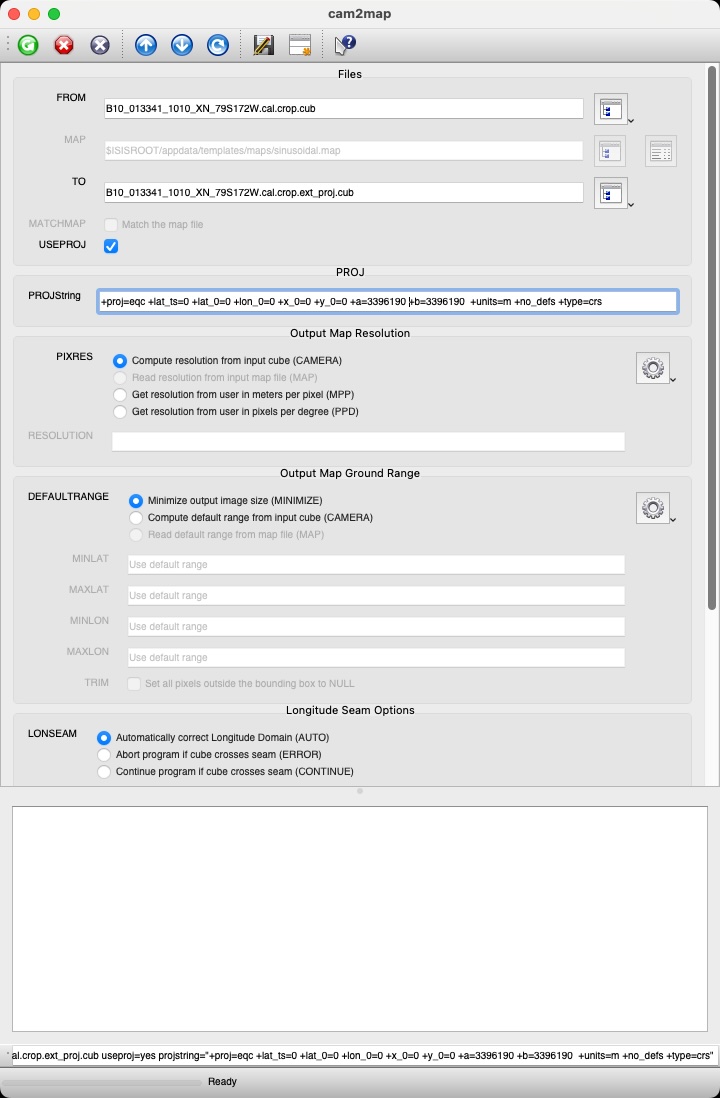Open the preferences window icon in the toolbar
720x1098 pixels.
point(300,45)
